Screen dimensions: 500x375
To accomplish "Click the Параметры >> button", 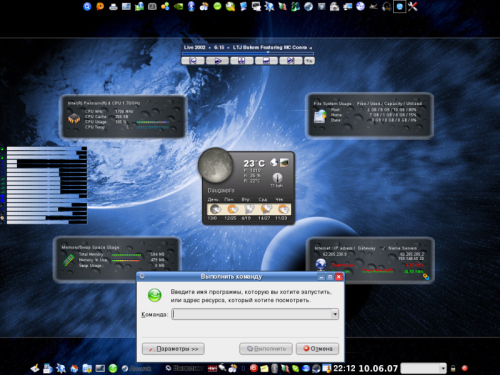I will (x=173, y=349).
